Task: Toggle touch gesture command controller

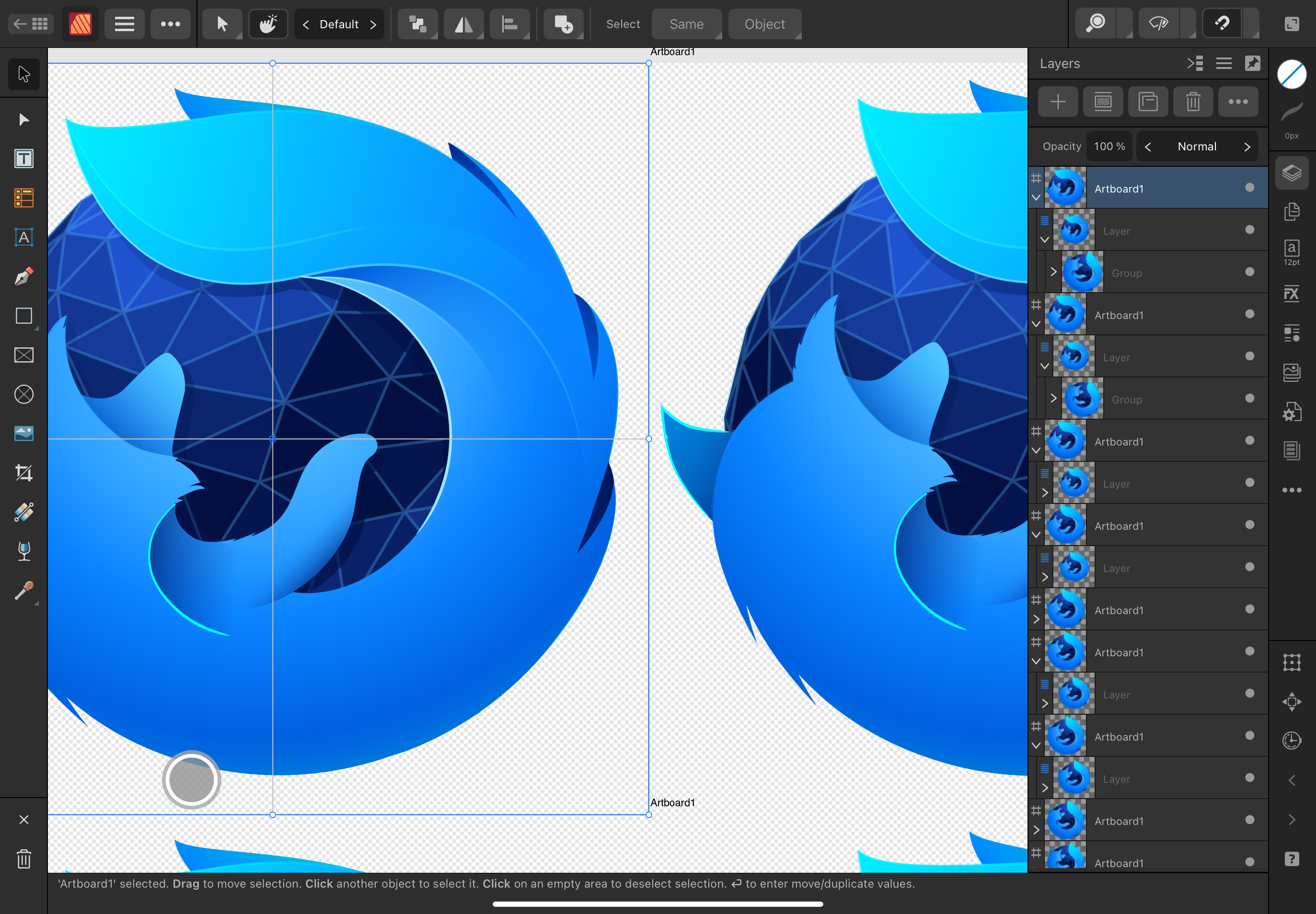Action: 267,24
